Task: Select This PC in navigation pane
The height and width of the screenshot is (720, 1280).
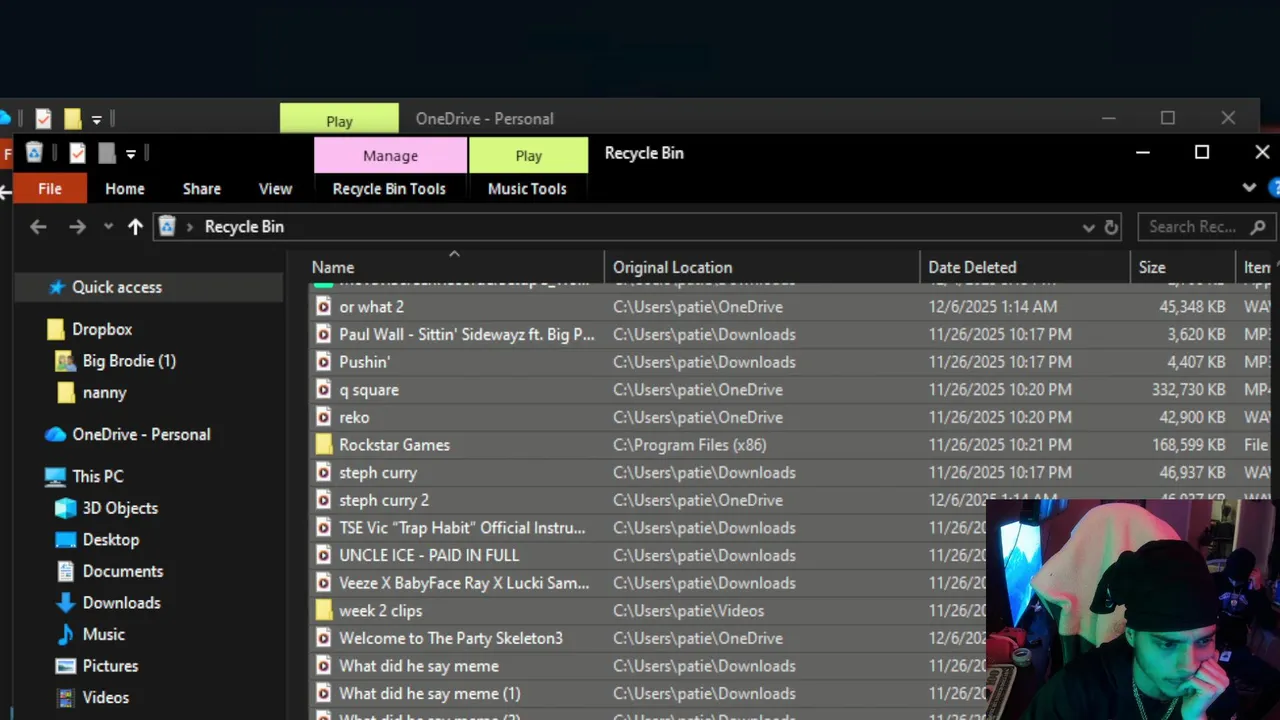Action: click(x=98, y=476)
